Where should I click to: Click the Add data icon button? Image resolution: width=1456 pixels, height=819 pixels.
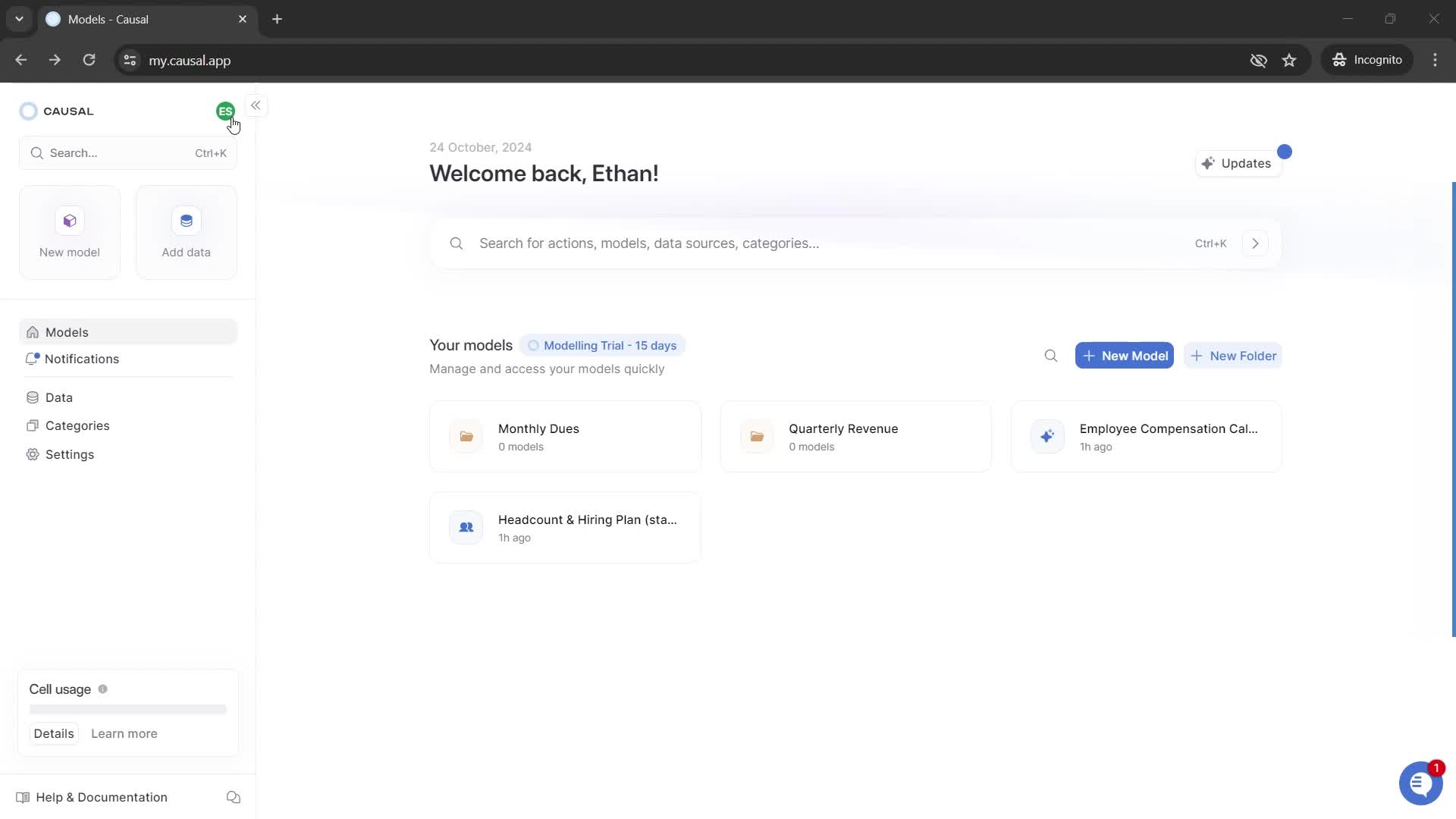(186, 221)
